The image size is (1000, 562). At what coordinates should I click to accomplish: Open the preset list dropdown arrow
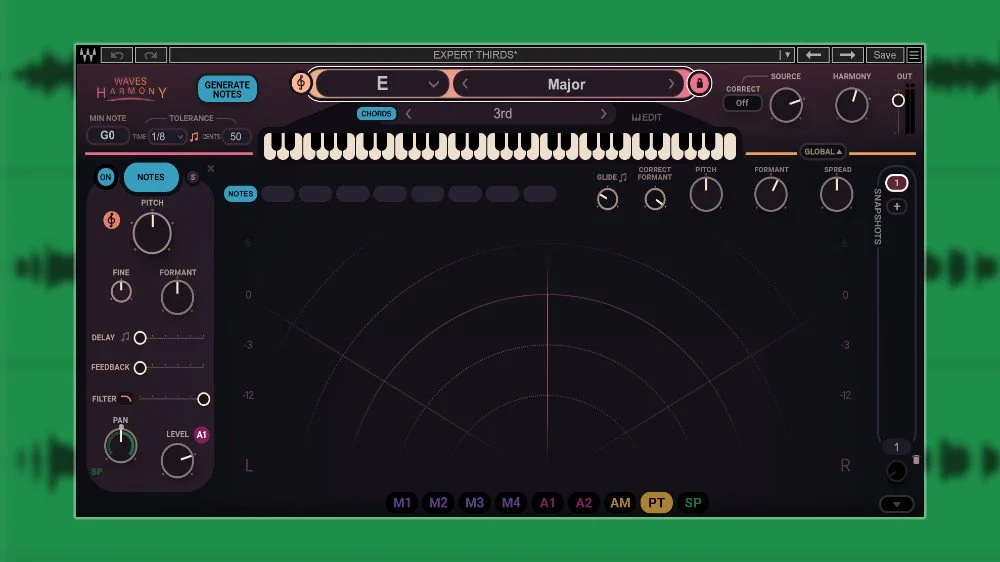(786, 55)
